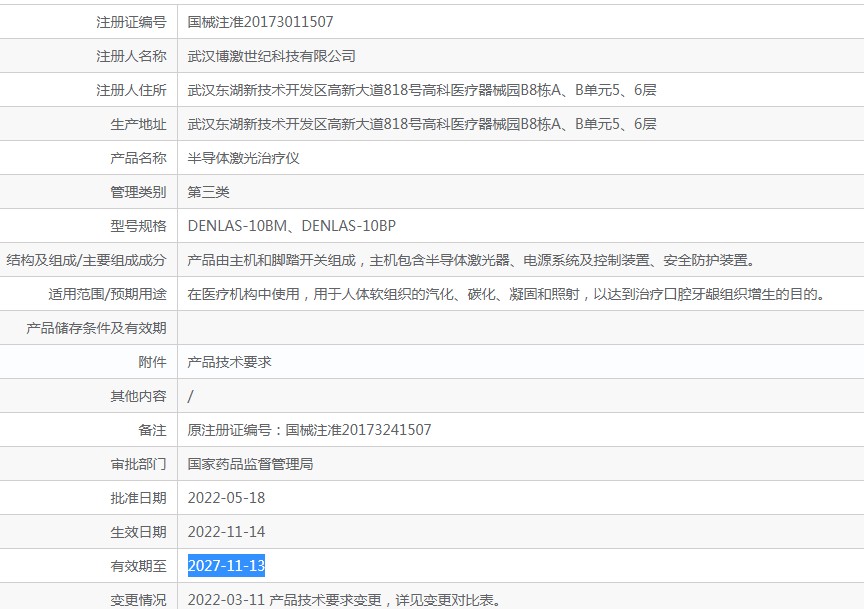Click the text starting 在医疗机构中使用
Viewport: 864px width, 609px height.
point(506,294)
